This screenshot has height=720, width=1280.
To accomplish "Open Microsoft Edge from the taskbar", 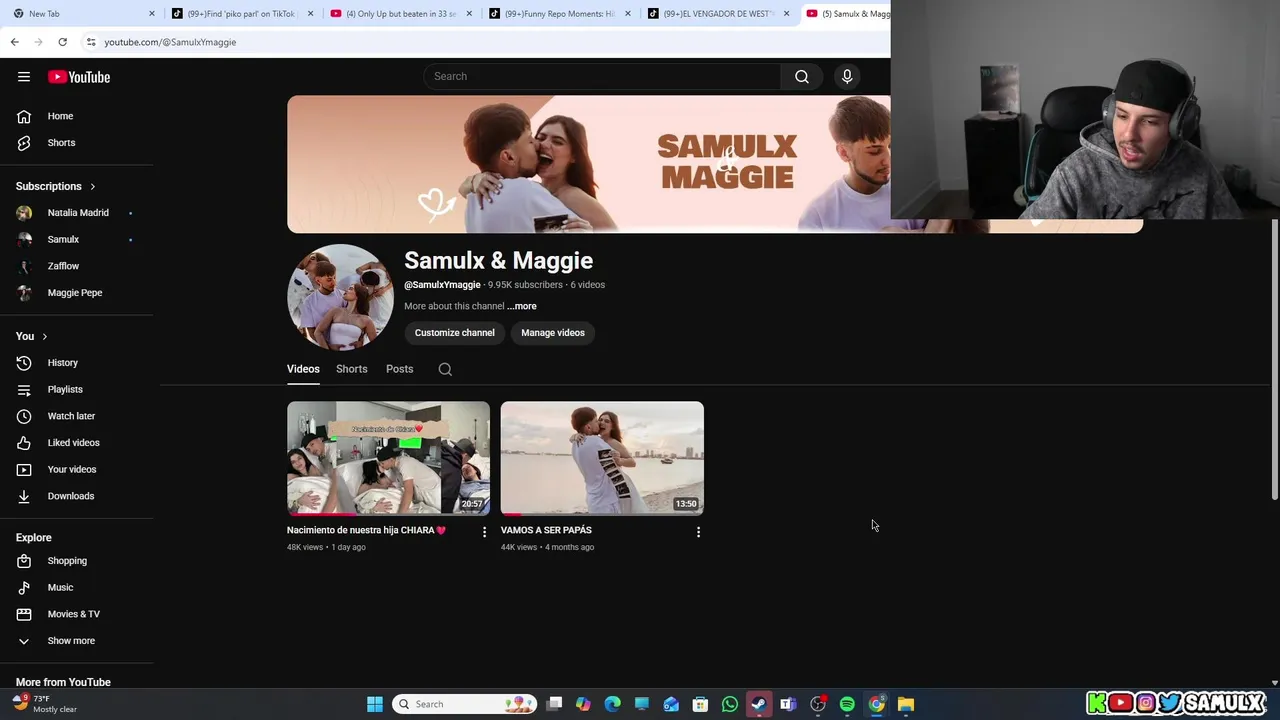I will [613, 704].
